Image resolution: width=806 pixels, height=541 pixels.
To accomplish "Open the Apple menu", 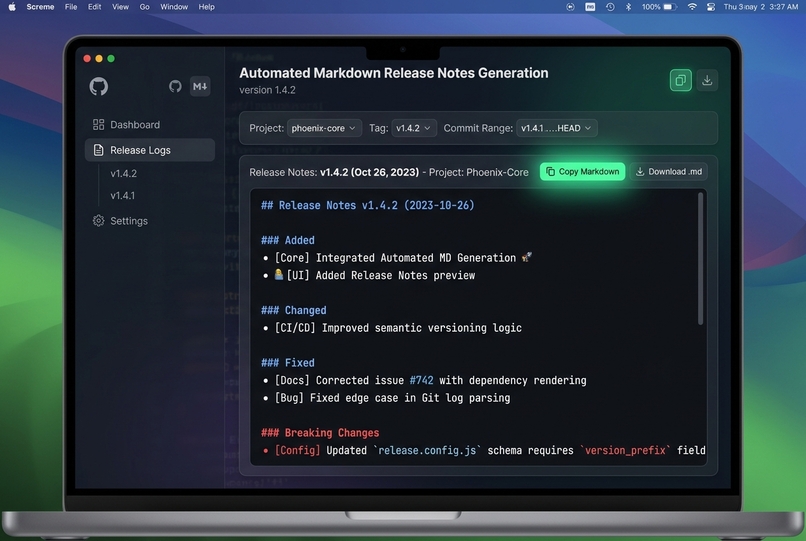I will [12, 7].
